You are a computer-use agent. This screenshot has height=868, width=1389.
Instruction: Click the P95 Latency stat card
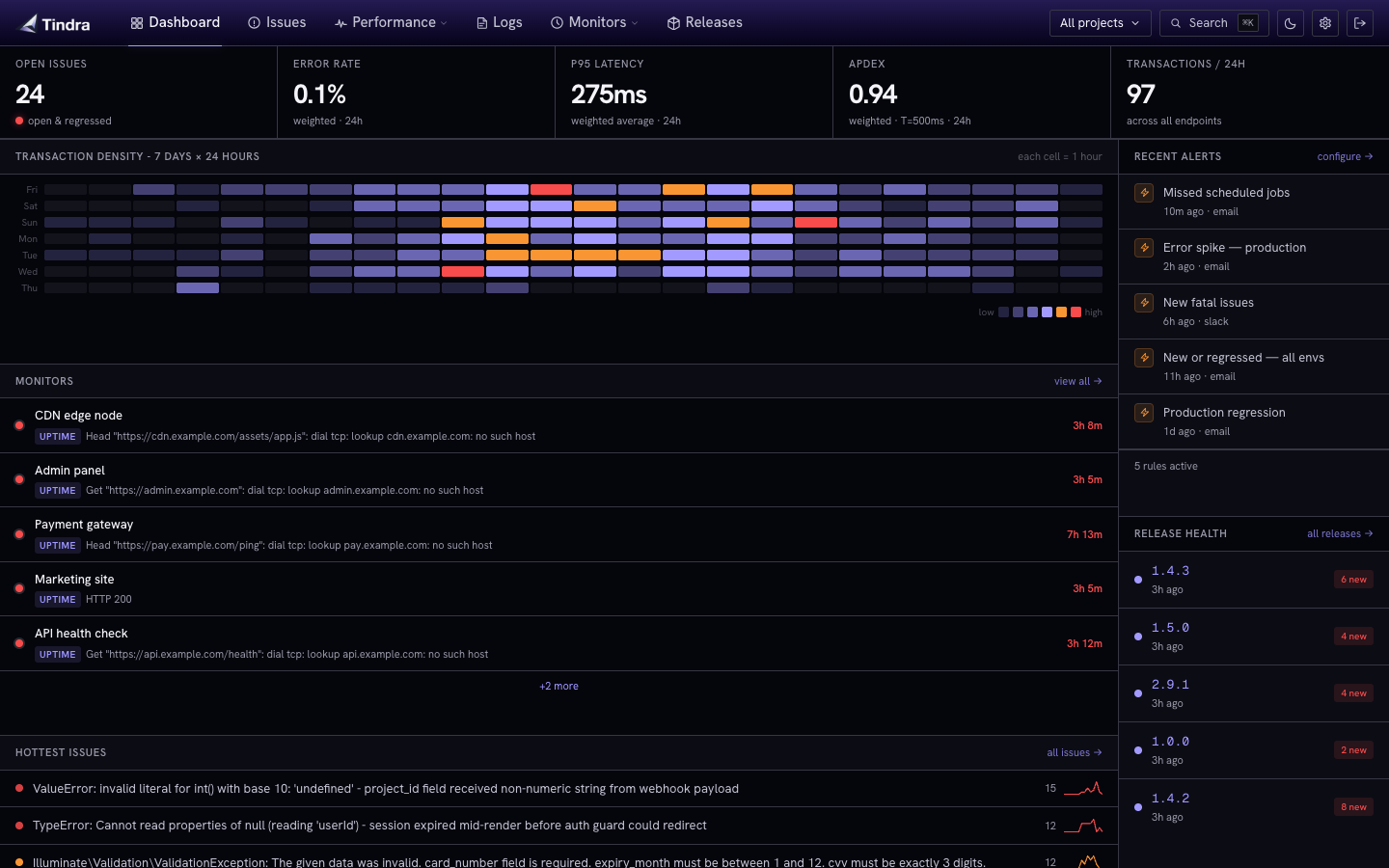point(694,93)
